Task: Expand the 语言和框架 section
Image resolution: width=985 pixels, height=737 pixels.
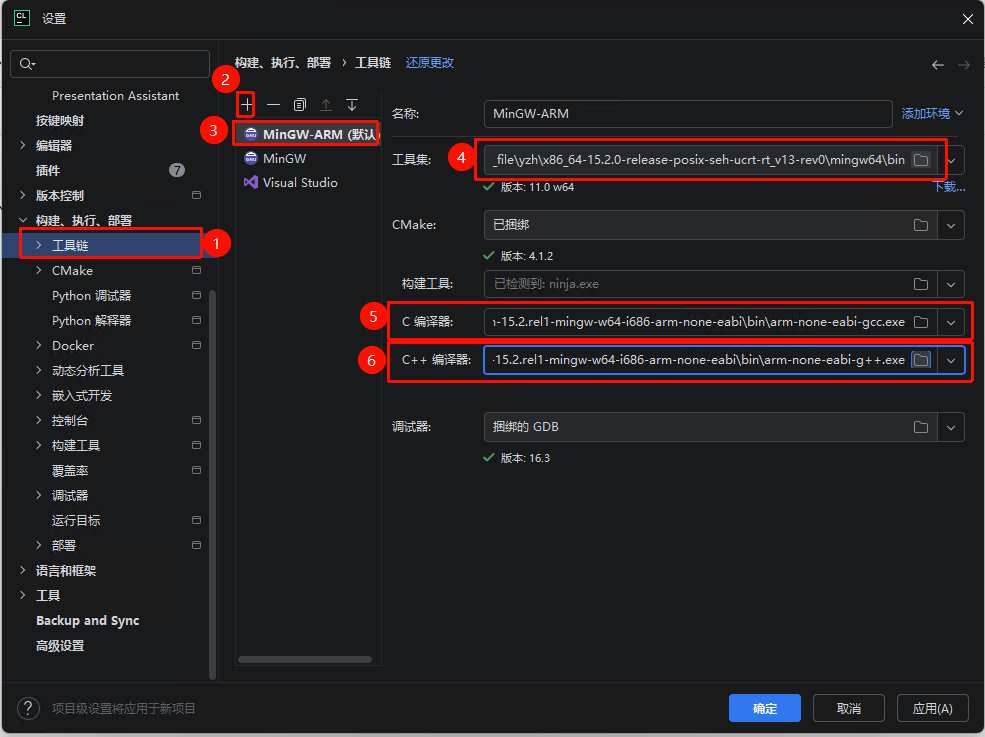Action: pos(23,571)
